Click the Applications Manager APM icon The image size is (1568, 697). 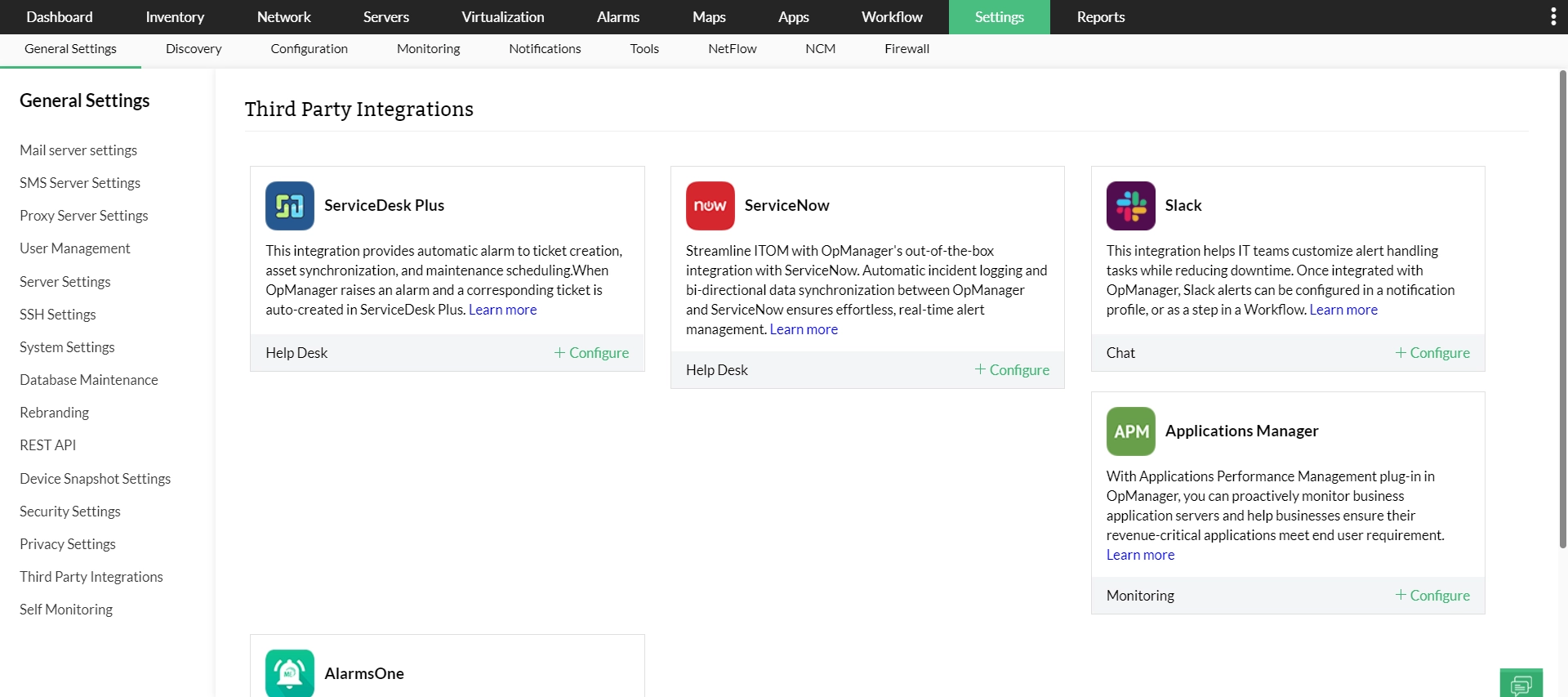pyautogui.click(x=1131, y=431)
